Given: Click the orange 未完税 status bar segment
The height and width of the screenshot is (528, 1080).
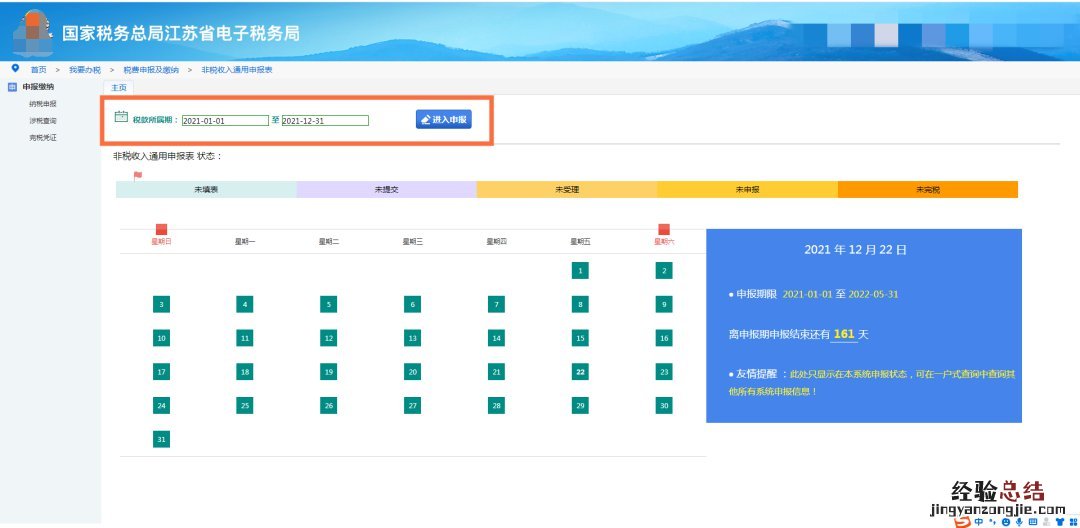Looking at the screenshot, I should pos(927,189).
